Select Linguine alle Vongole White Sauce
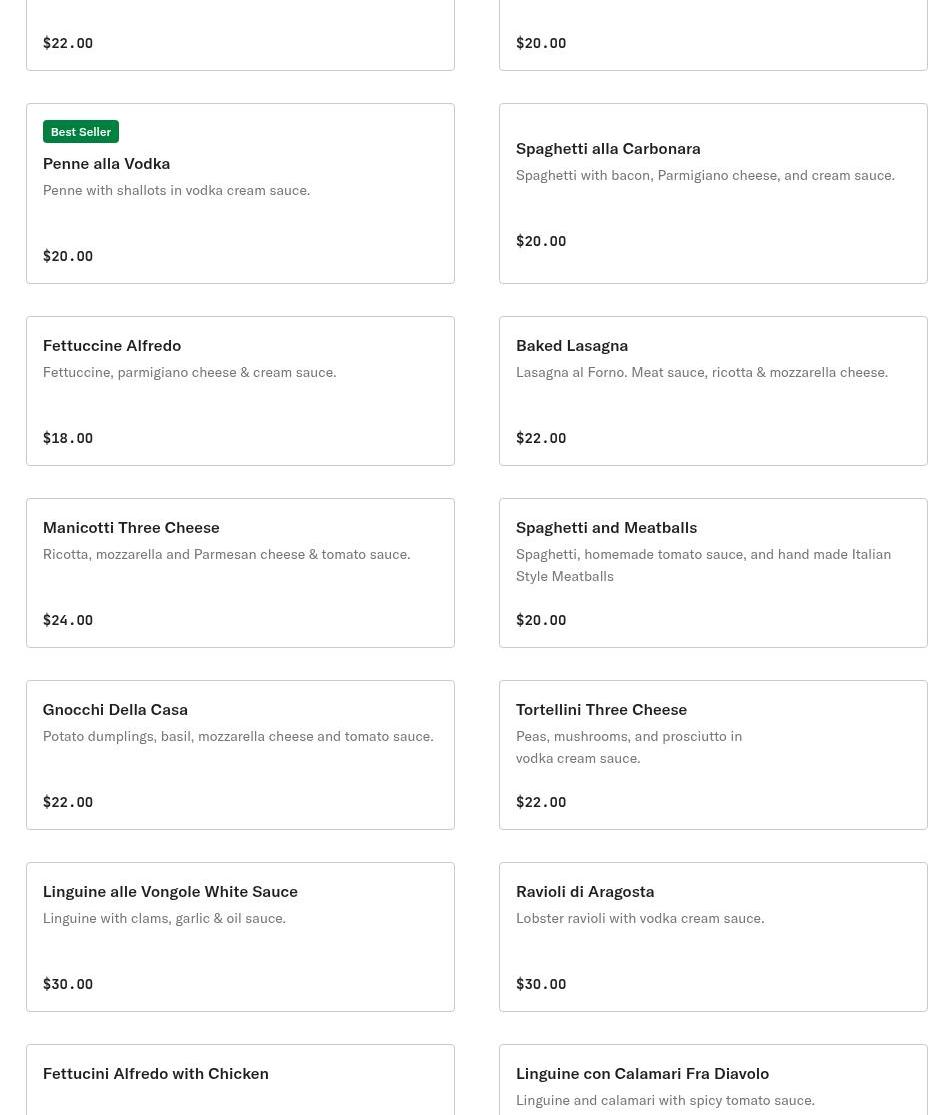 click(170, 891)
